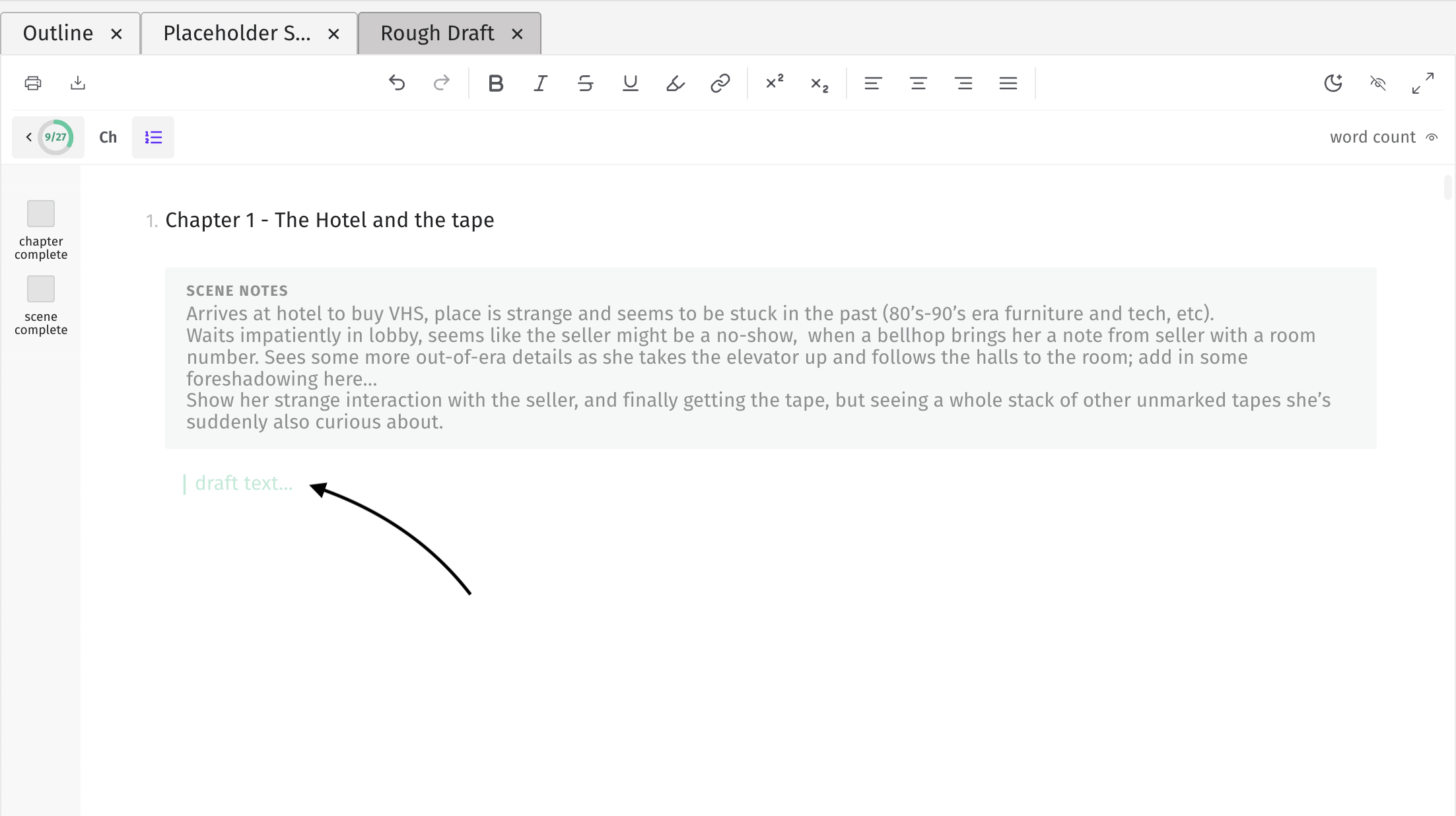Undo the last edit
Image resolution: width=1456 pixels, height=816 pixels.
[397, 83]
